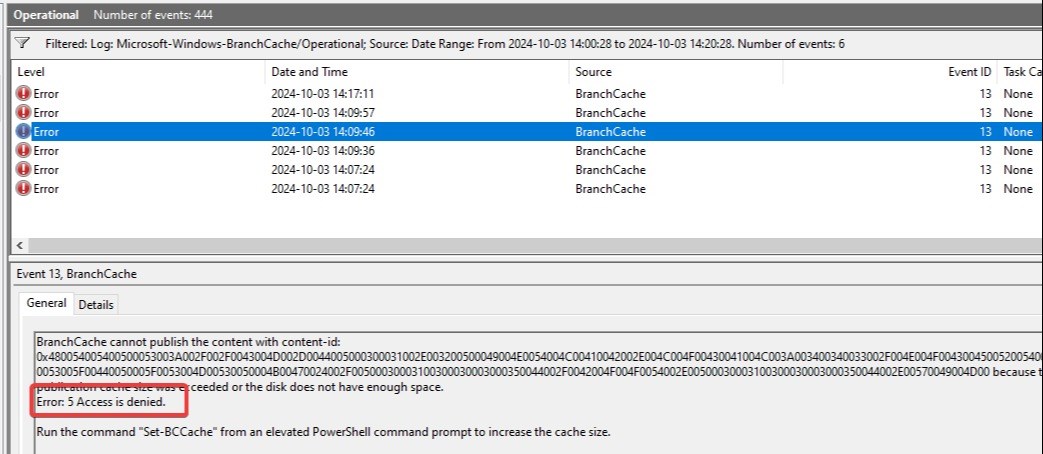Click Event ID 13 in the 14:09:46 row
Image resolution: width=1043 pixels, height=454 pixels.
(x=984, y=132)
